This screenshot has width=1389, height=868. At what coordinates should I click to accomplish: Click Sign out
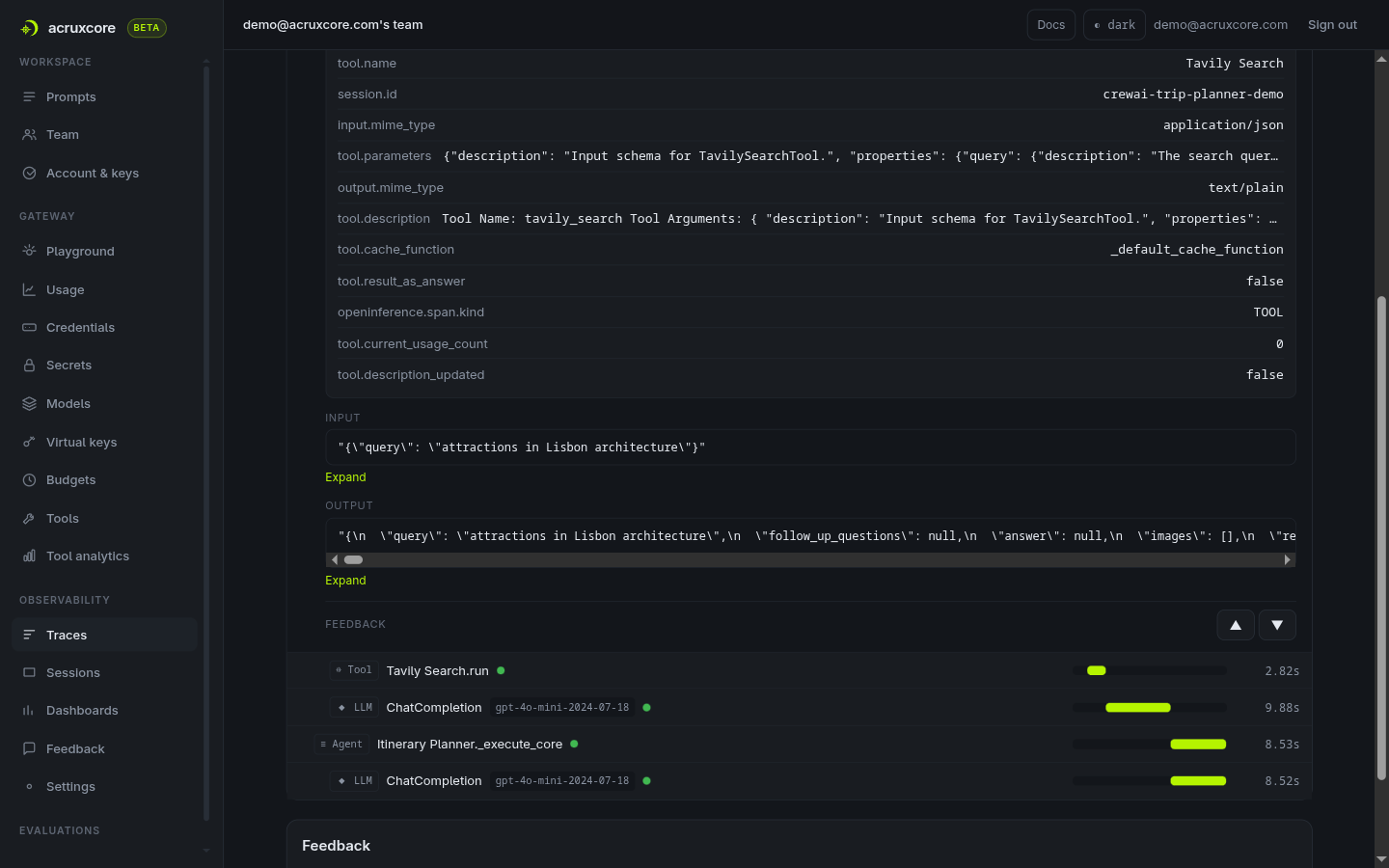pos(1332,25)
